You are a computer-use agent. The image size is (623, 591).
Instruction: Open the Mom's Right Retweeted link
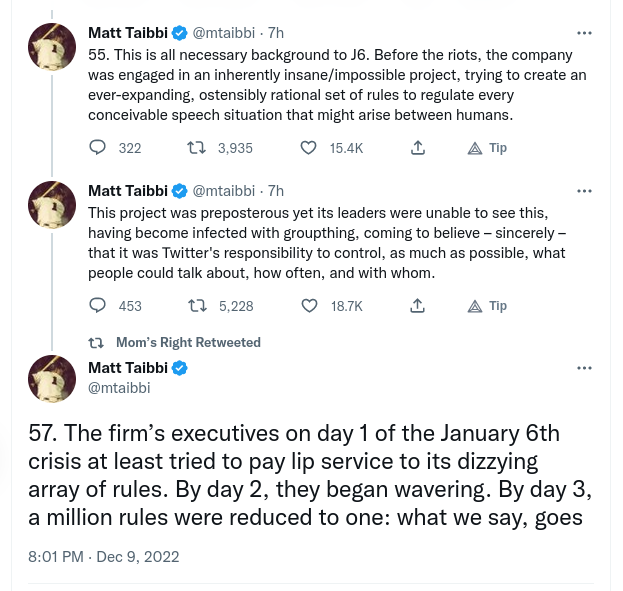[x=188, y=342]
